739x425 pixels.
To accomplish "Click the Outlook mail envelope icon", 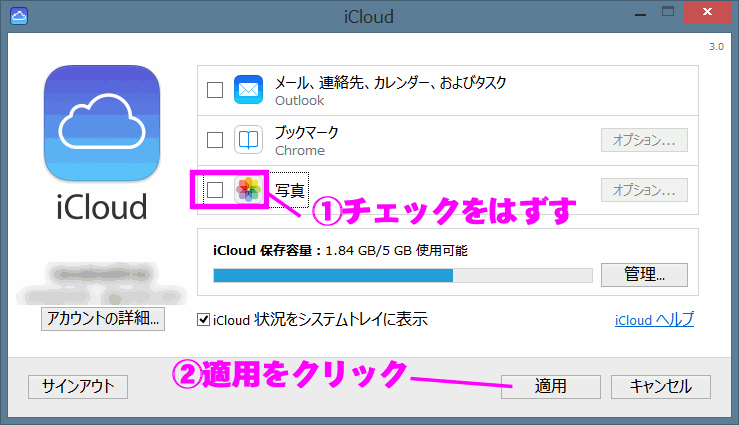I will [247, 90].
